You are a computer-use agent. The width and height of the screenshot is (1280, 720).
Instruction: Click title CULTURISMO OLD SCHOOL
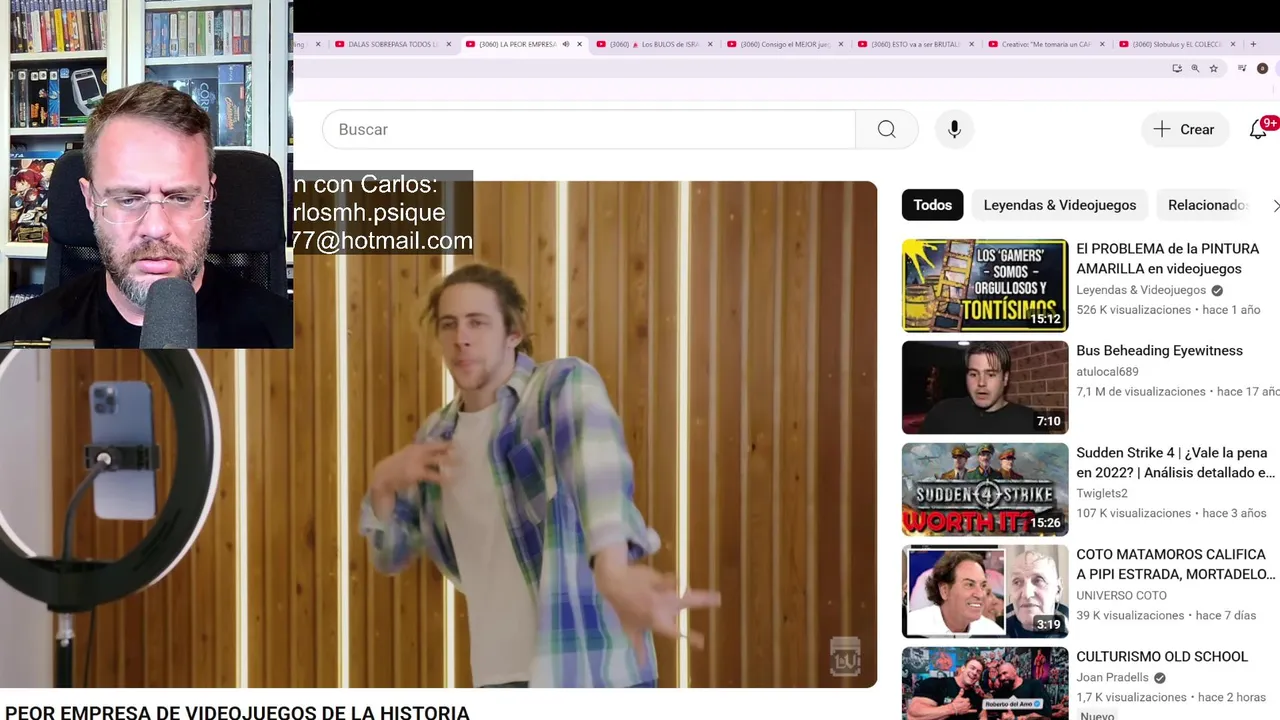(x=1162, y=656)
